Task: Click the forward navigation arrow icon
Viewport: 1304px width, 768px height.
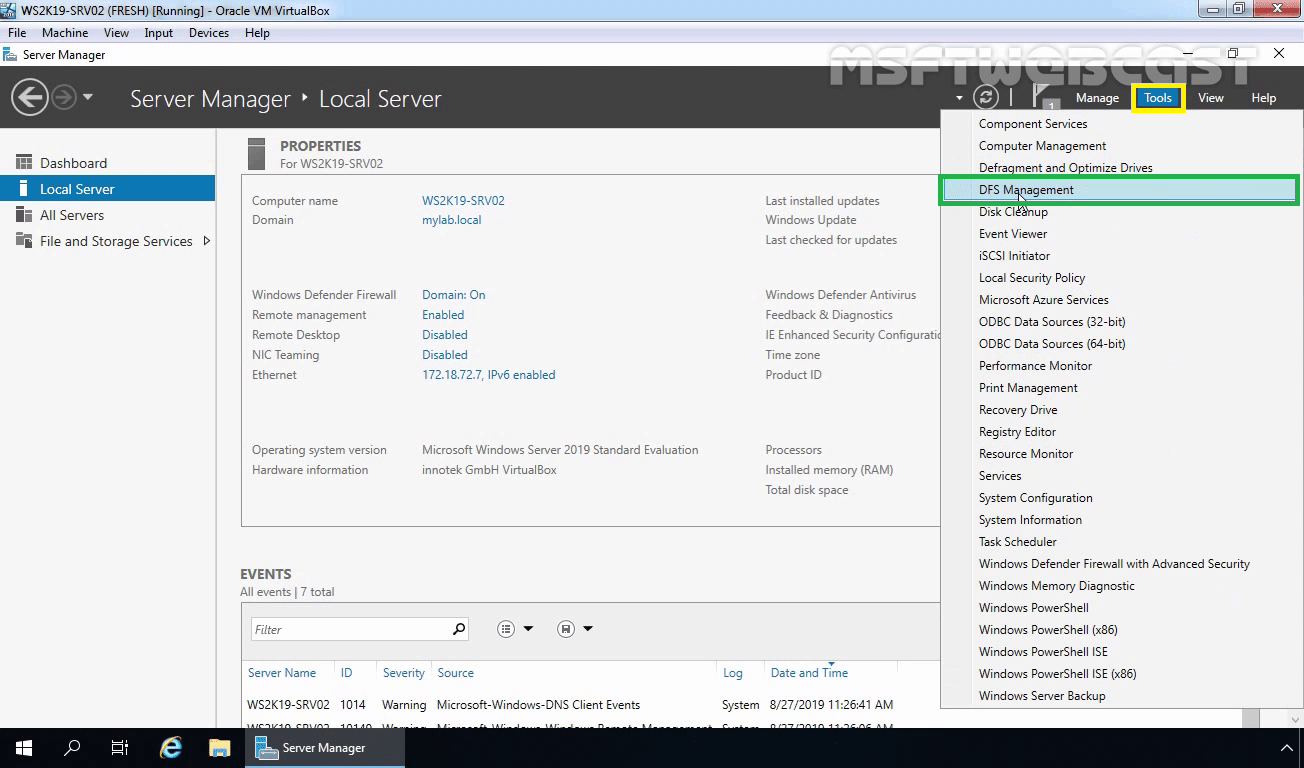Action: point(63,97)
